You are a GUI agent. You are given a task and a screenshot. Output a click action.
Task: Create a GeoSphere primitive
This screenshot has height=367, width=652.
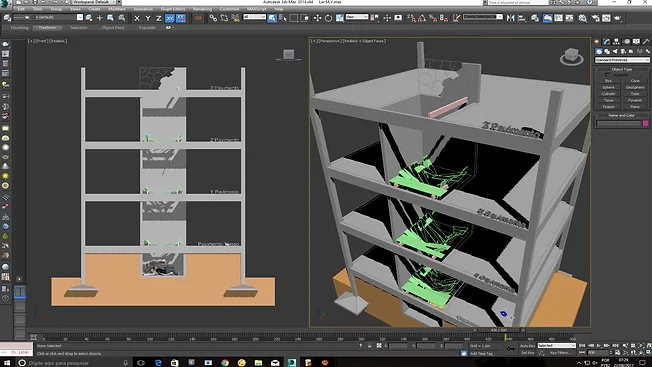click(635, 87)
